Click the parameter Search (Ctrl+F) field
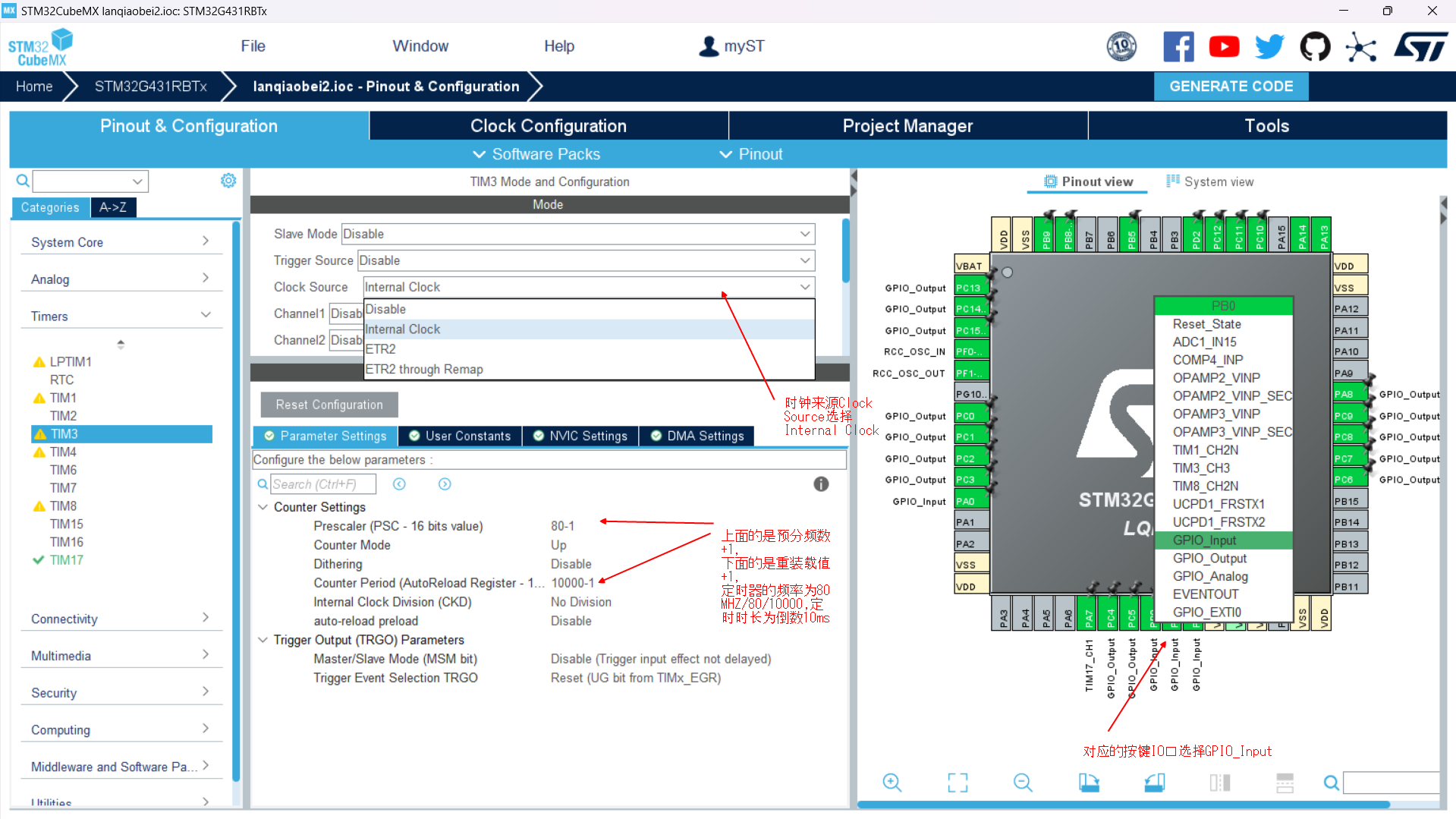The image size is (1456, 819). (x=323, y=484)
